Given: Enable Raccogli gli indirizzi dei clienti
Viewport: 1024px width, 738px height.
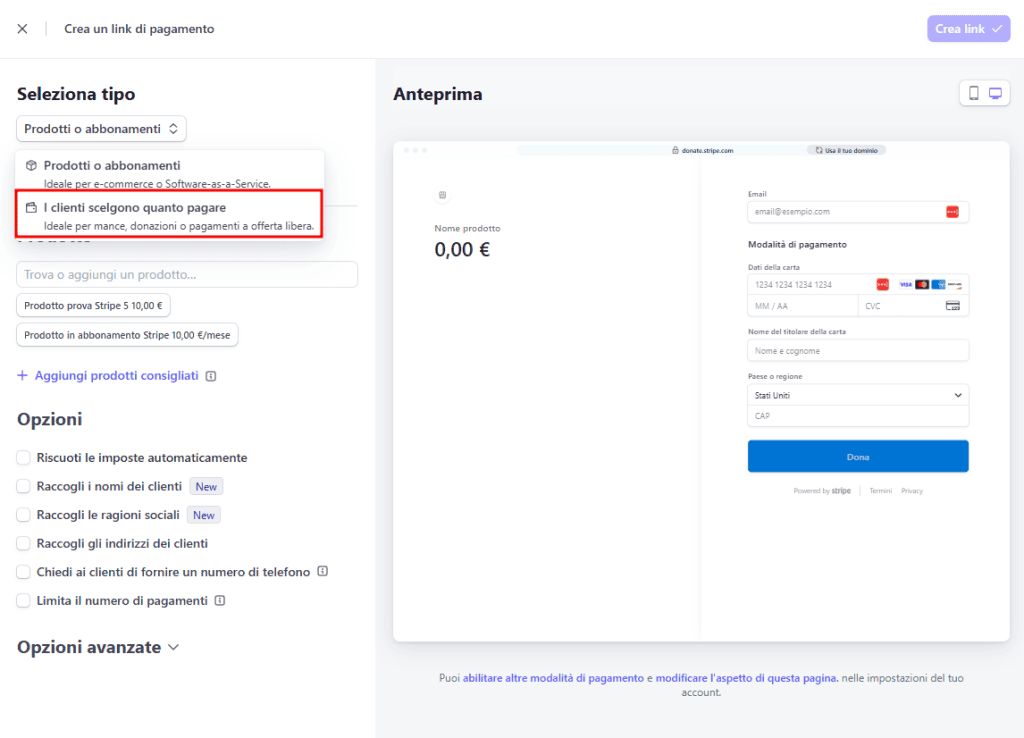Looking at the screenshot, I should (23, 543).
